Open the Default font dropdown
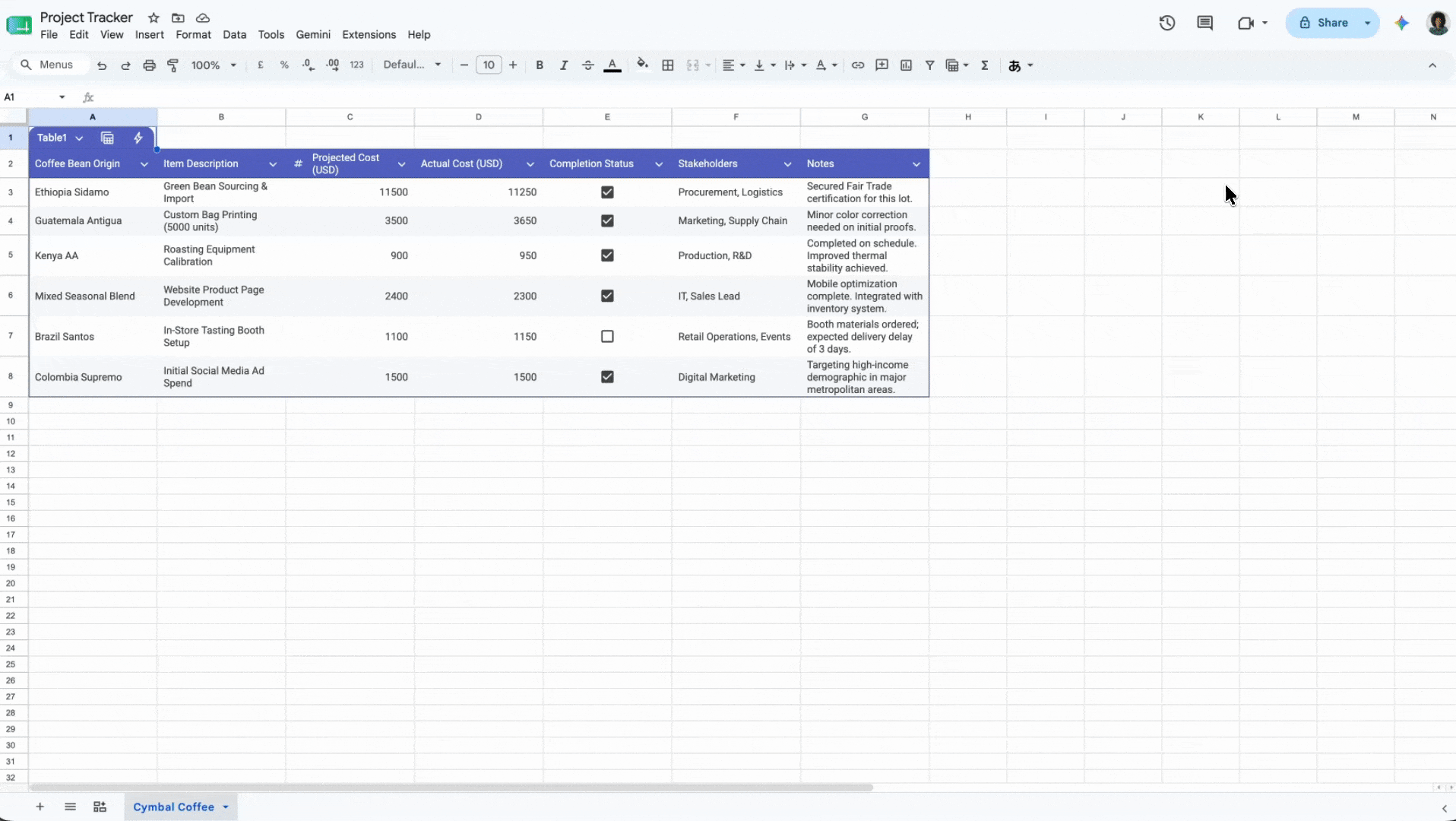 pos(412,65)
